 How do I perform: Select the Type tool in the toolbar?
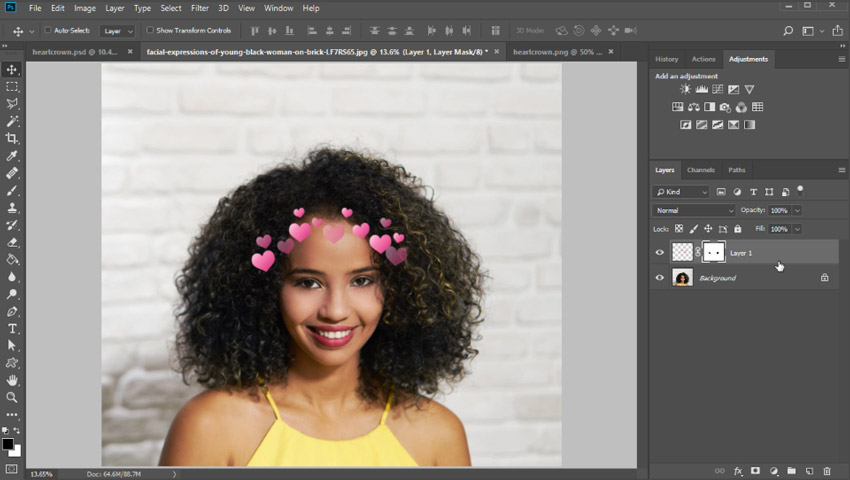[12, 328]
